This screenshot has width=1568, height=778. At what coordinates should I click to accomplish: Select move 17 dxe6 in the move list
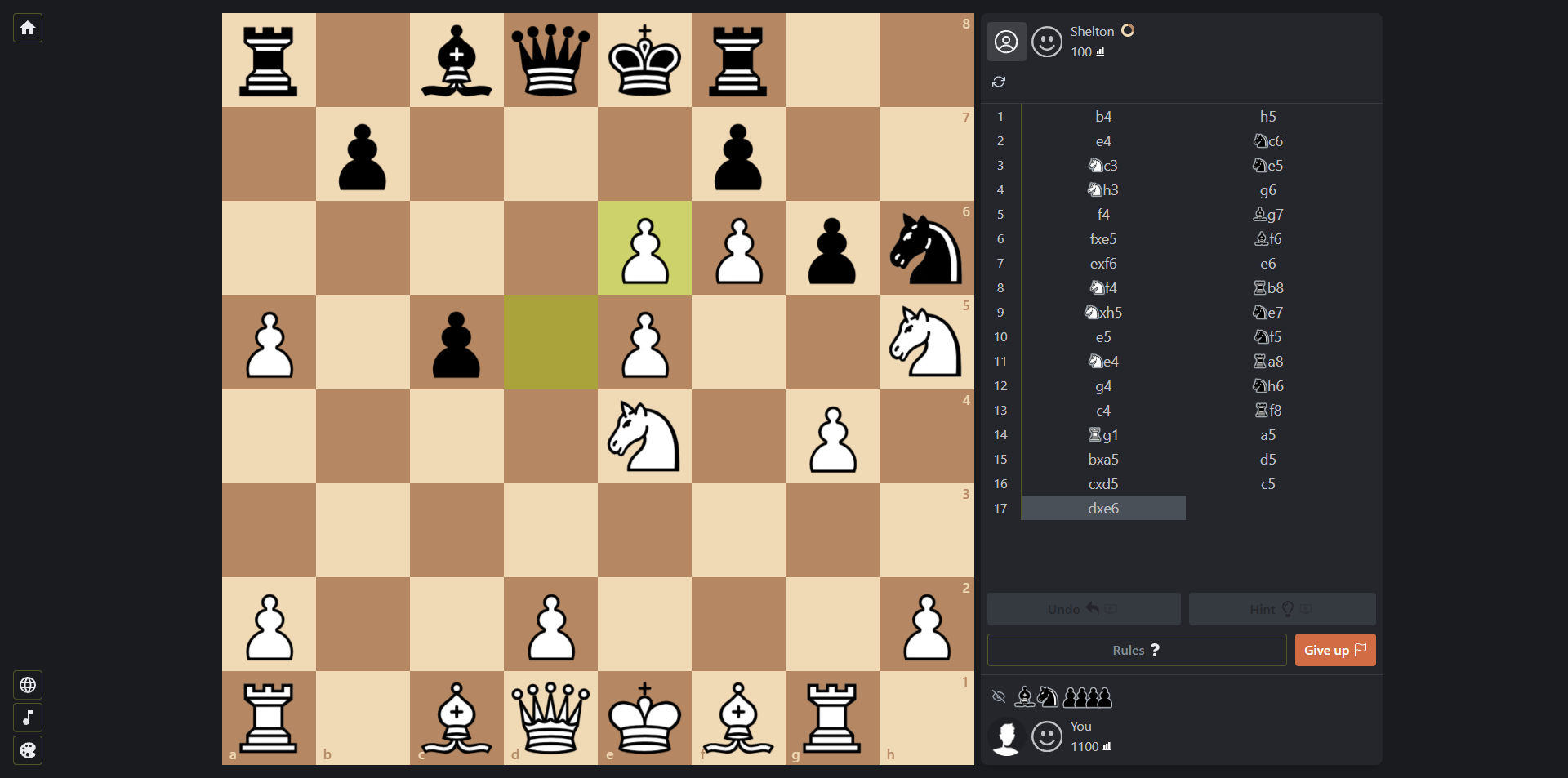point(1103,508)
